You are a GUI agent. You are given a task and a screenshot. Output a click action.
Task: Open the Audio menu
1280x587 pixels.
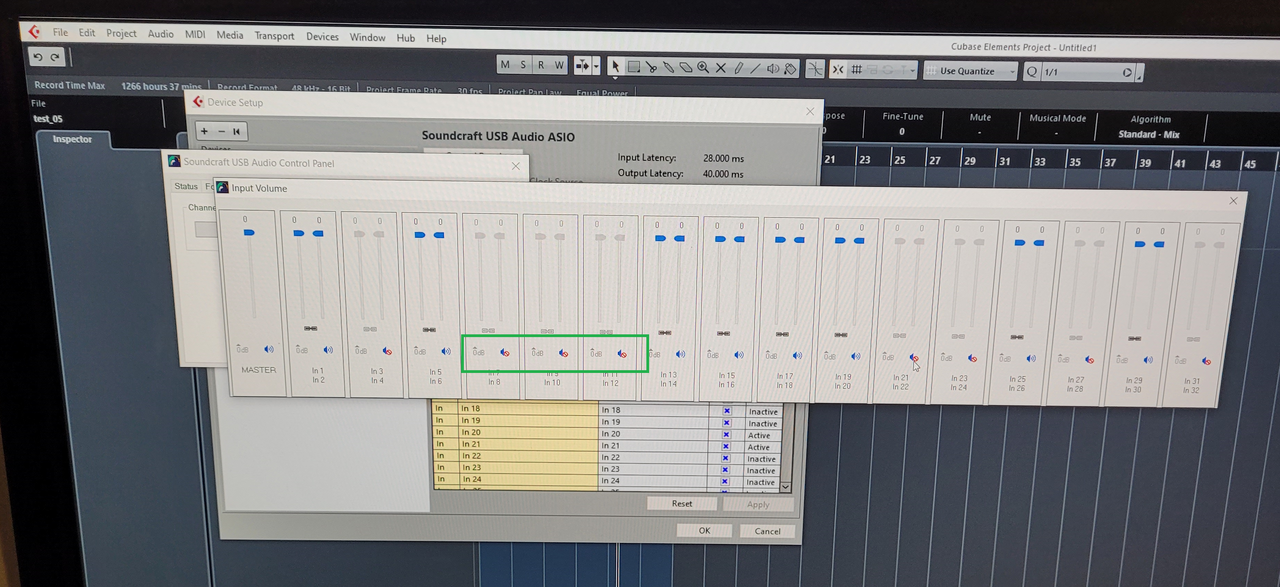[x=160, y=34]
